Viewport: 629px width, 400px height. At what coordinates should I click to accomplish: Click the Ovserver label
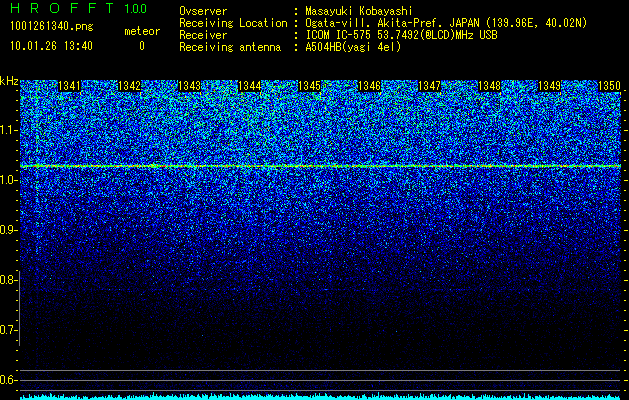click(x=203, y=11)
